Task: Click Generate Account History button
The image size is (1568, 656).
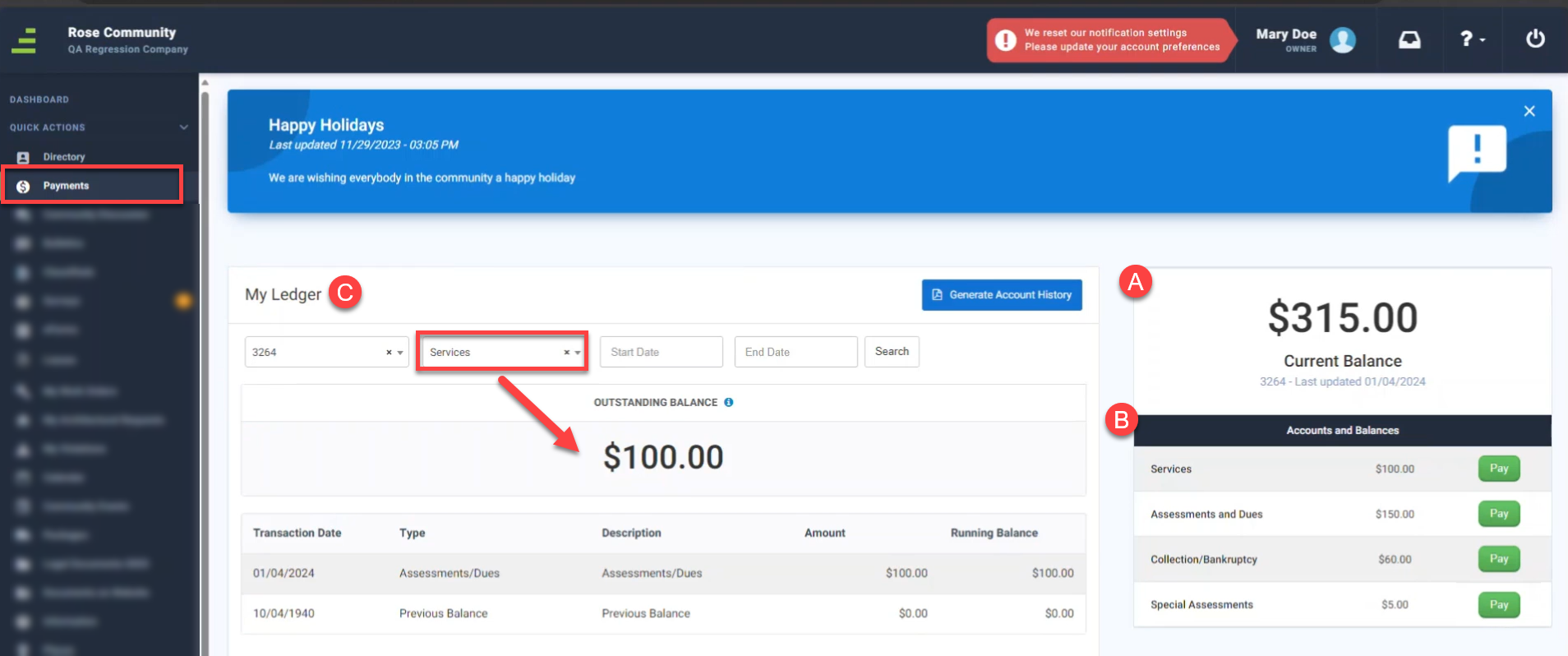Action: point(1002,294)
